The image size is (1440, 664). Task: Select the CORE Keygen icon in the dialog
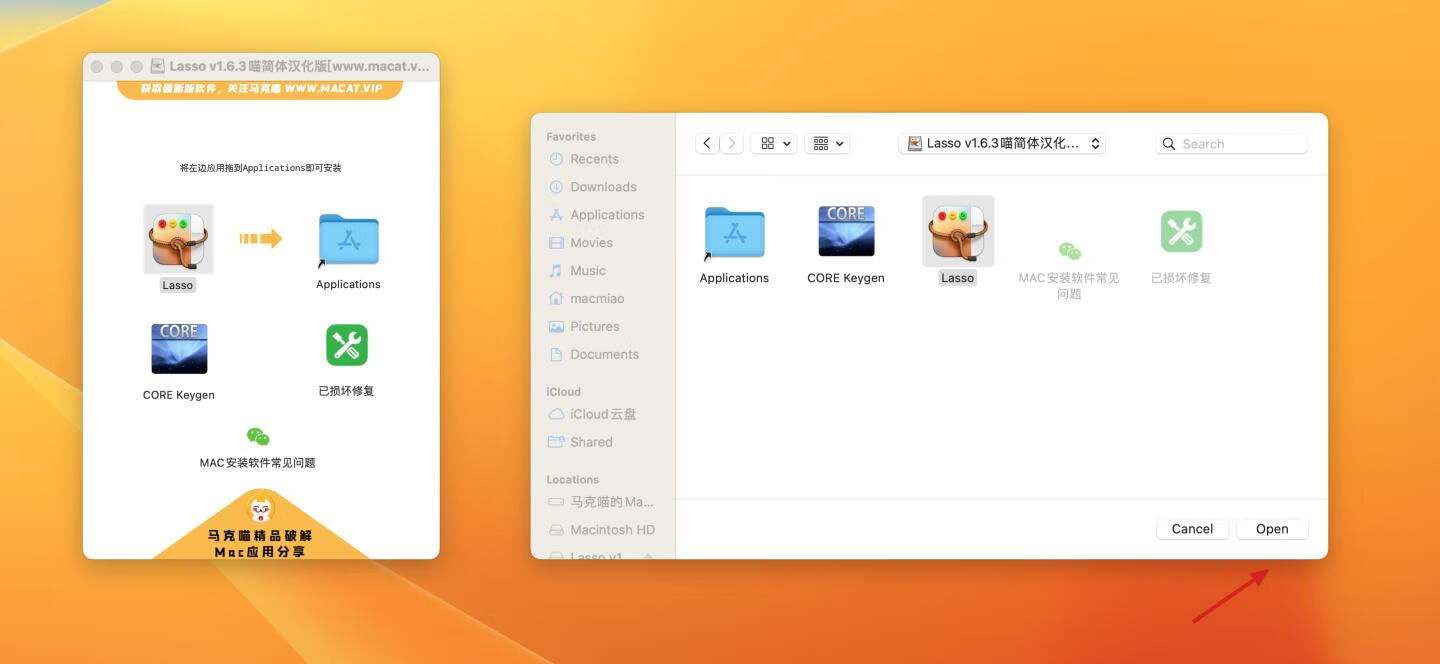pyautogui.click(x=845, y=230)
